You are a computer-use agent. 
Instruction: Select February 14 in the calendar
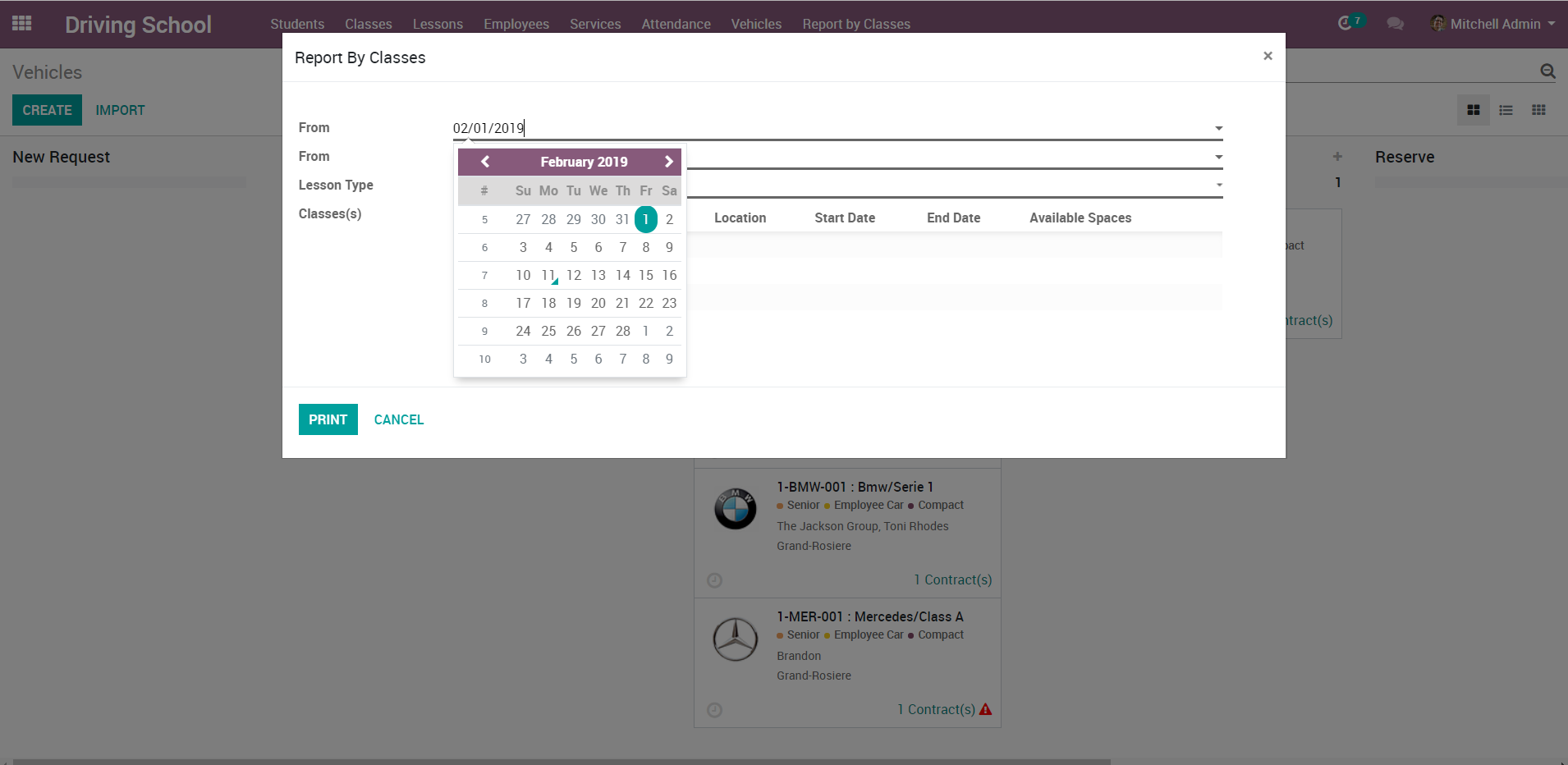(622, 275)
